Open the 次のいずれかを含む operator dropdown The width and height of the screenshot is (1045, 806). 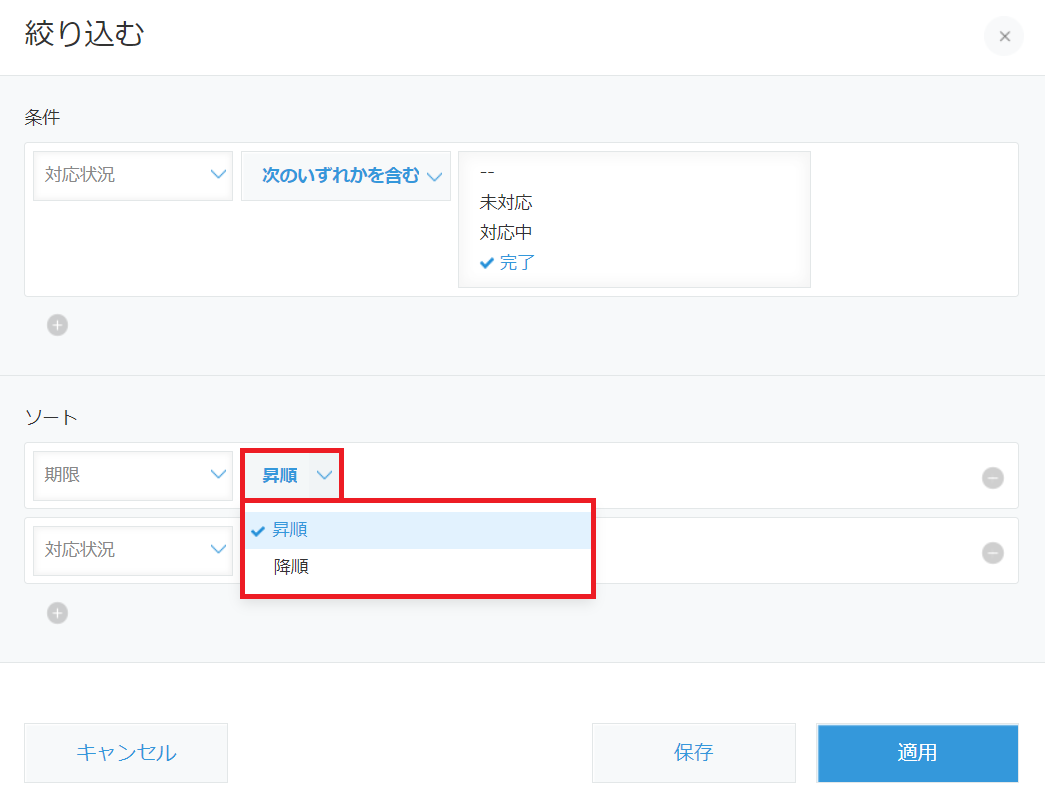pos(346,176)
